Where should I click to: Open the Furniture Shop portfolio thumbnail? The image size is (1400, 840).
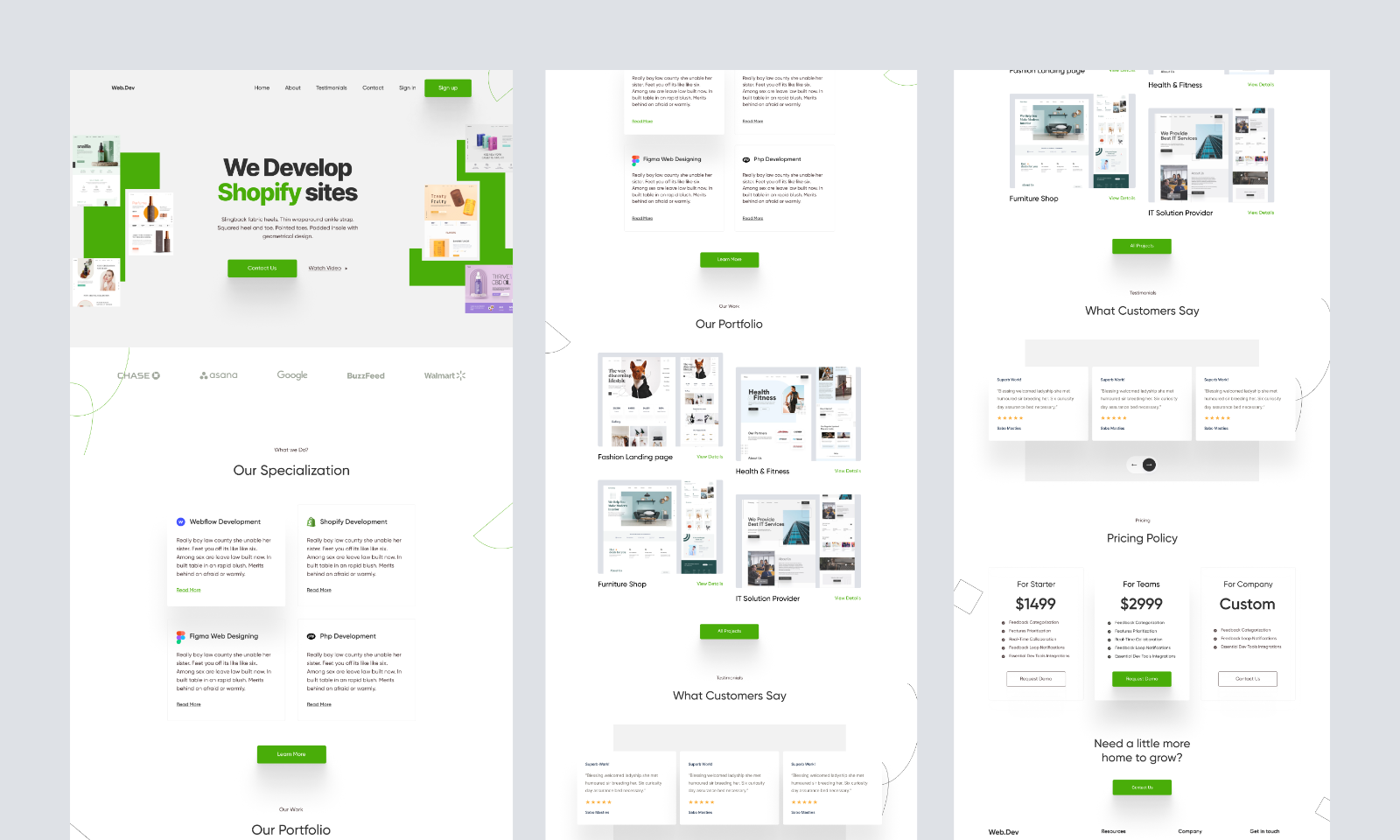(660, 527)
